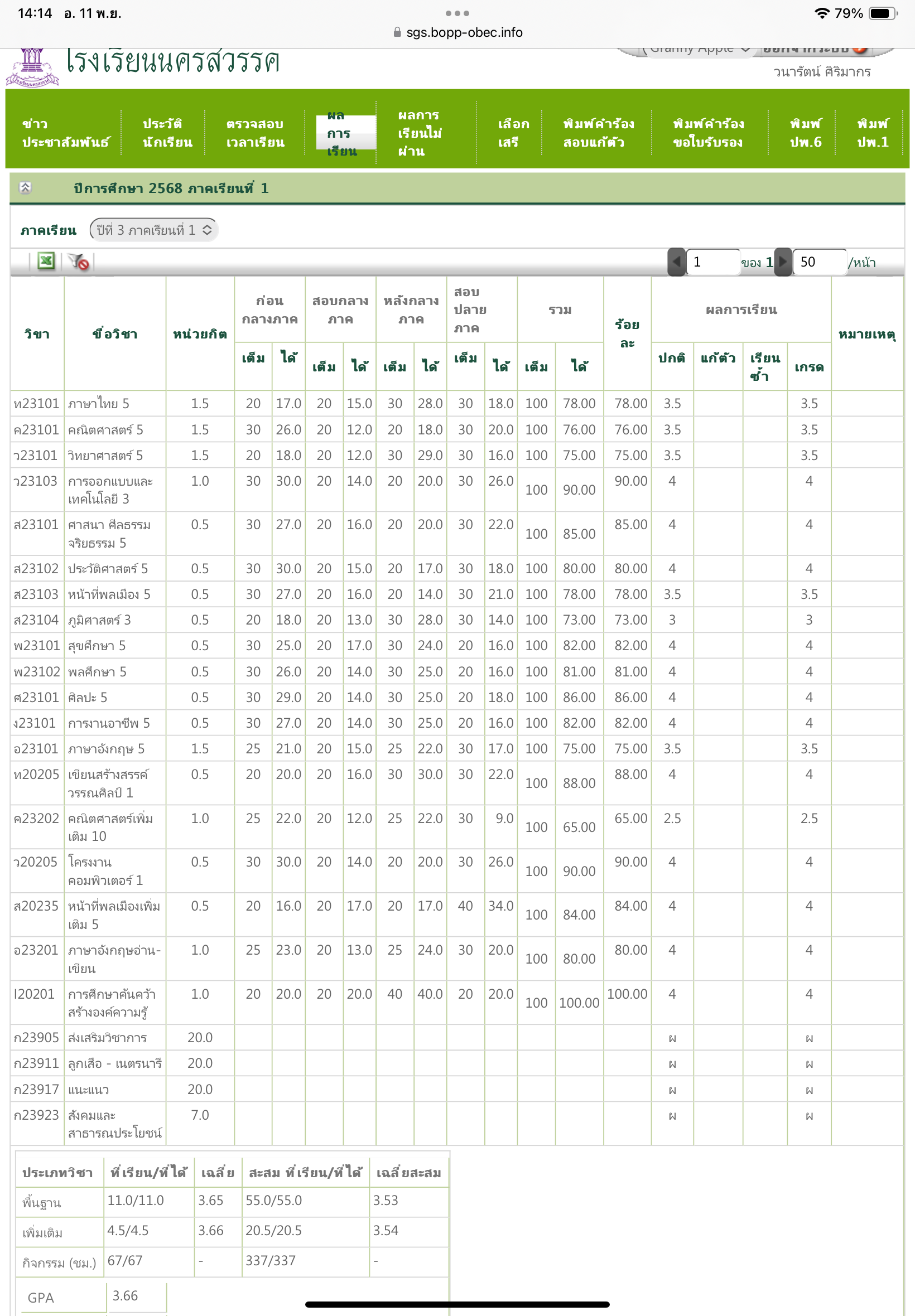The height and width of the screenshot is (1316, 915).
Task: Open ผลการเรียนไม่ผ่าน page
Action: 420,133
